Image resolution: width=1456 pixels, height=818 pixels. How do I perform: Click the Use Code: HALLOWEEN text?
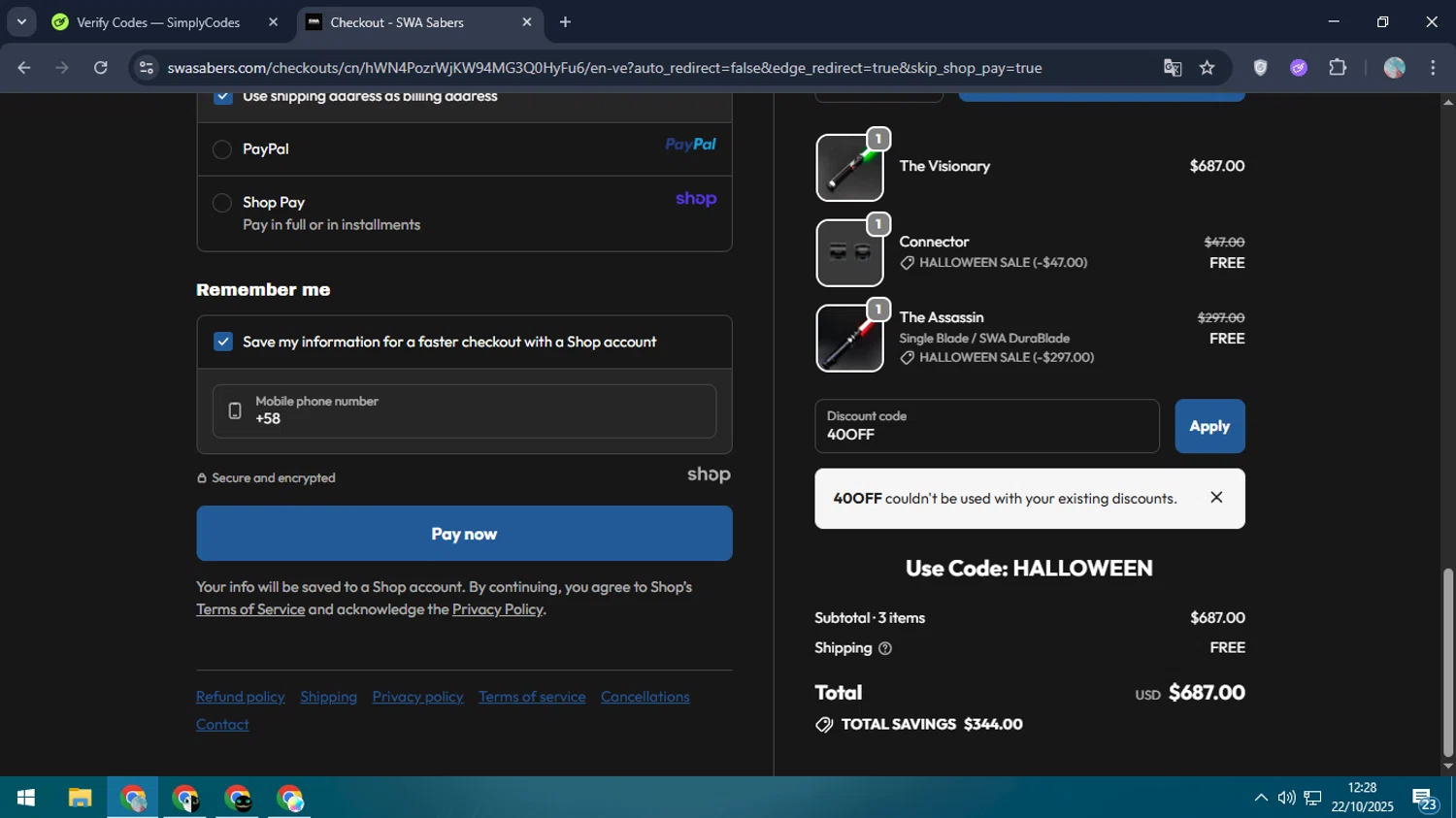(x=1029, y=569)
